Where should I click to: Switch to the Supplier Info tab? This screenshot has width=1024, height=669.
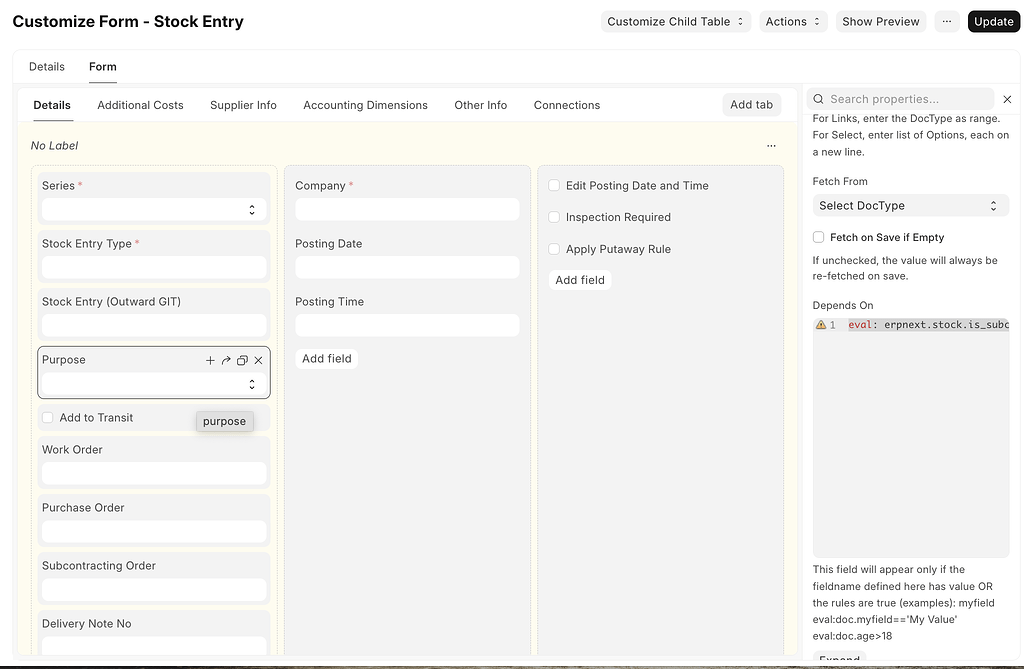(243, 104)
